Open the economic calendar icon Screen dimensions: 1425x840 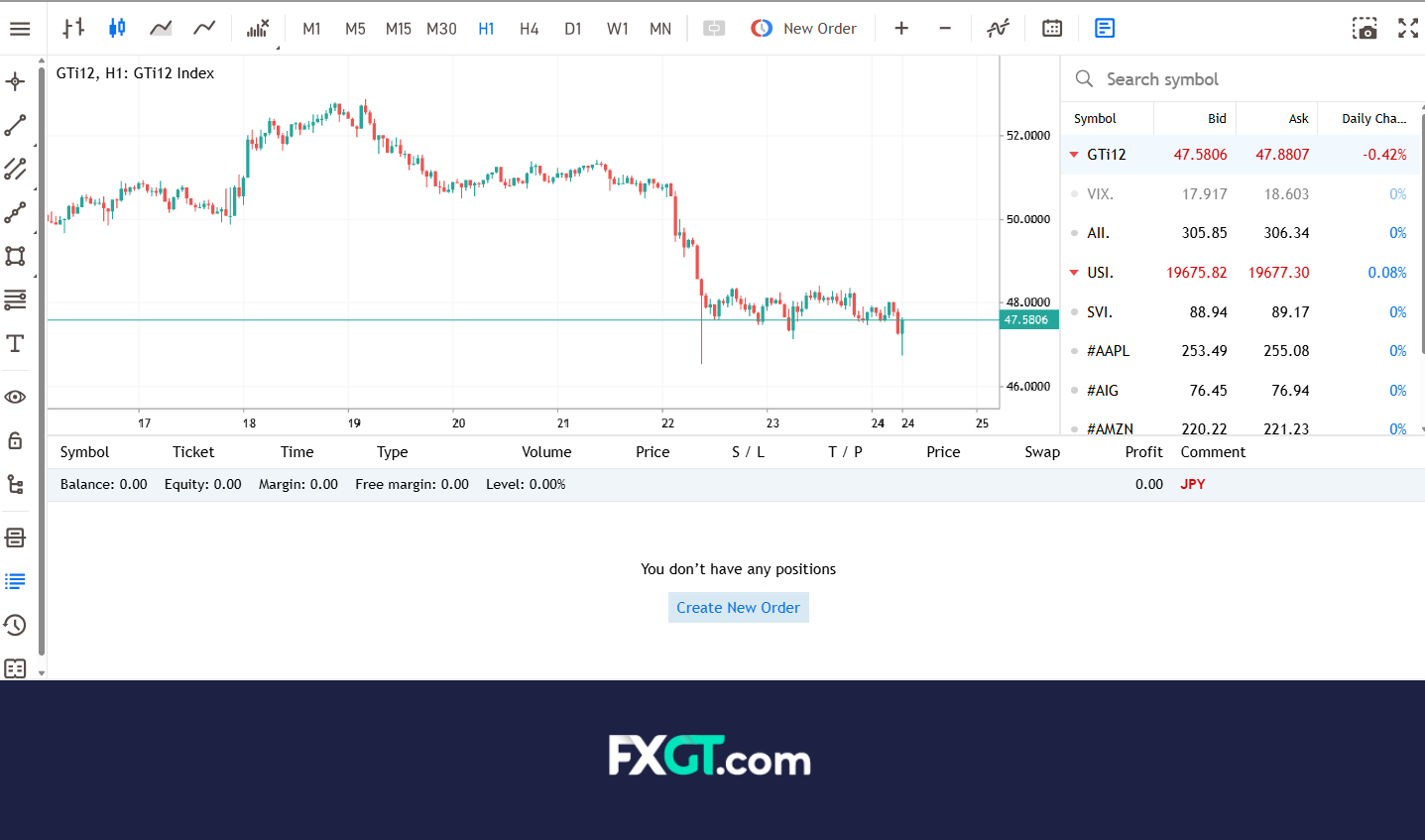(1052, 29)
